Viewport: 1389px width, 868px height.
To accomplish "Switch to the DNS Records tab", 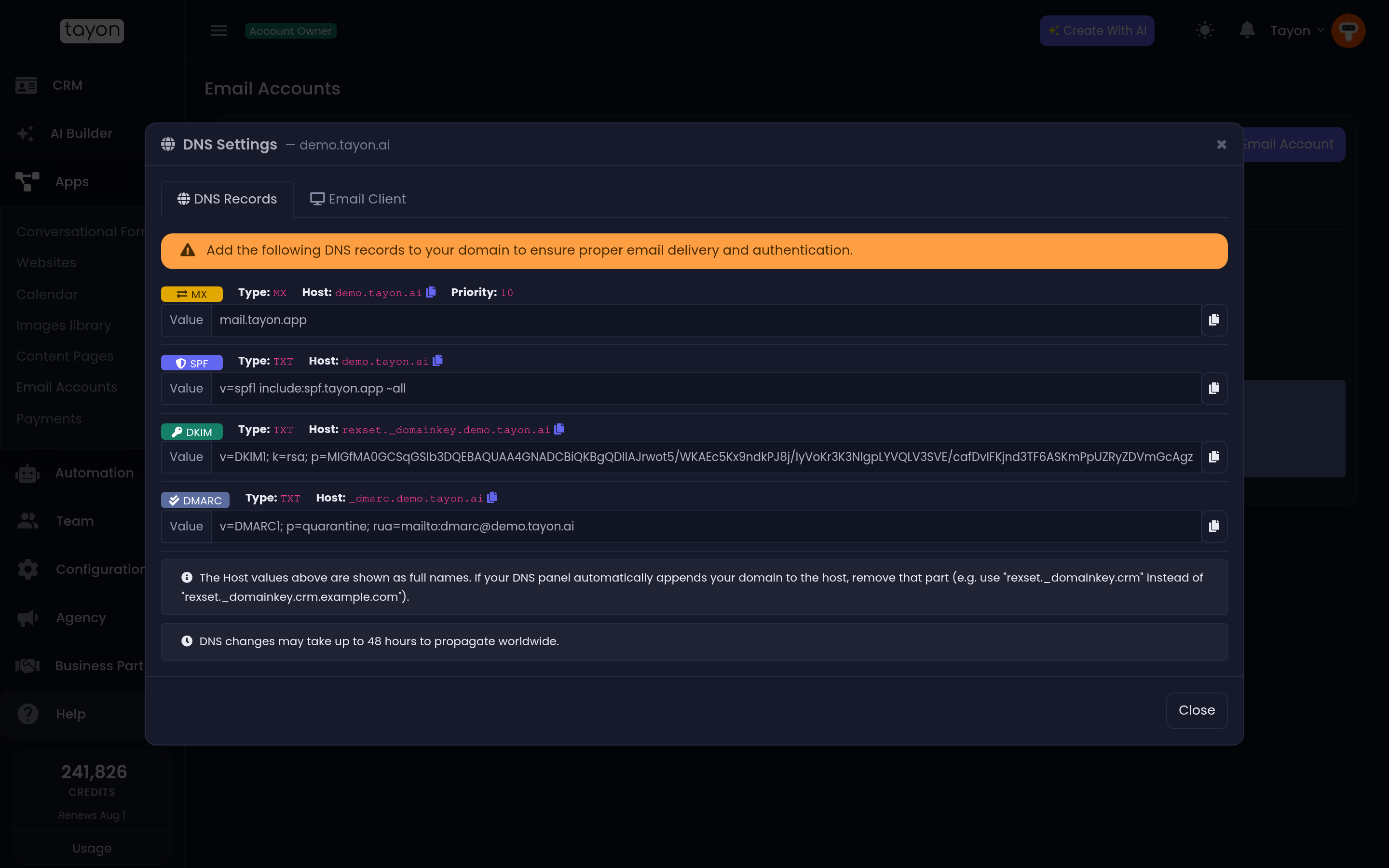I will coord(227,199).
